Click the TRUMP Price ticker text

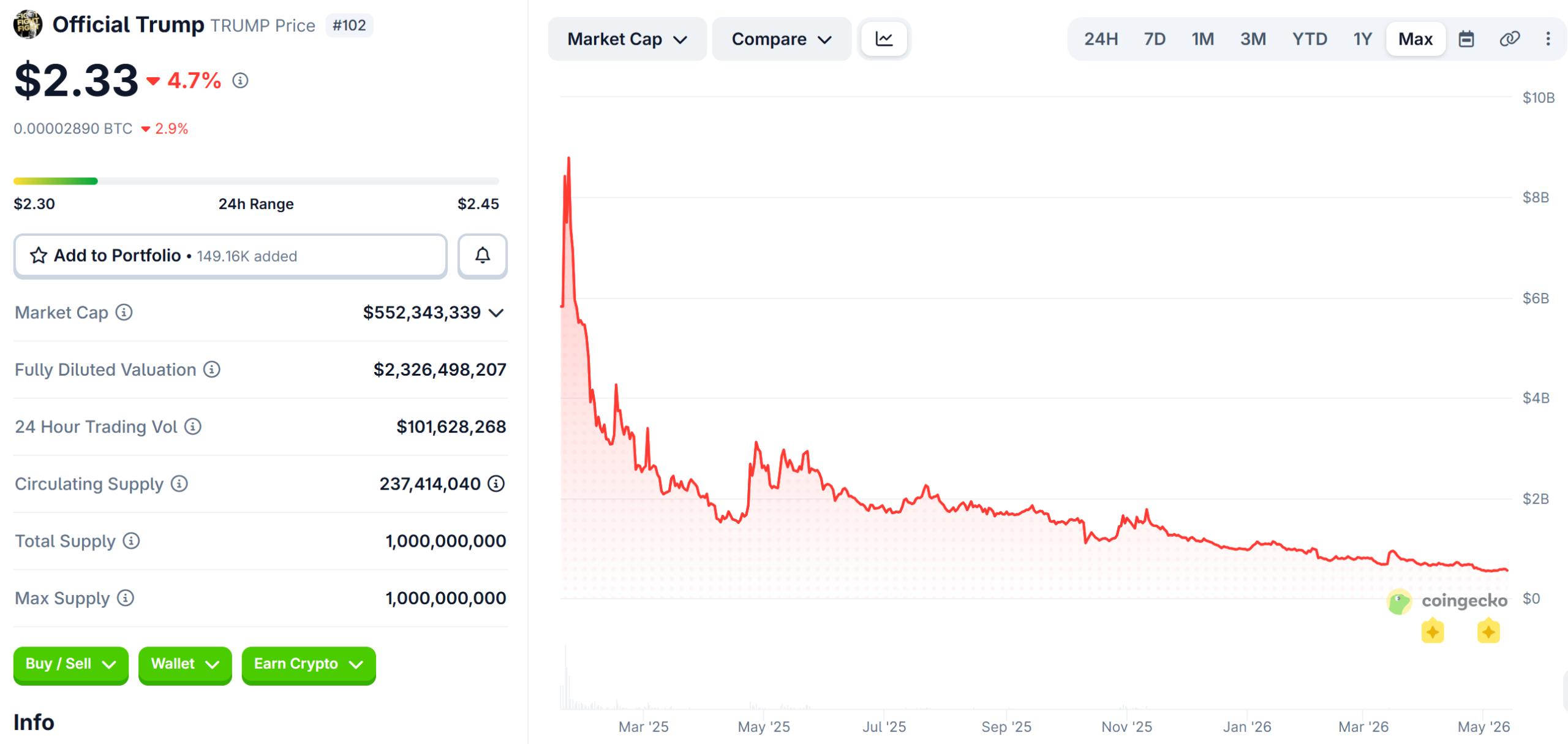tap(263, 26)
